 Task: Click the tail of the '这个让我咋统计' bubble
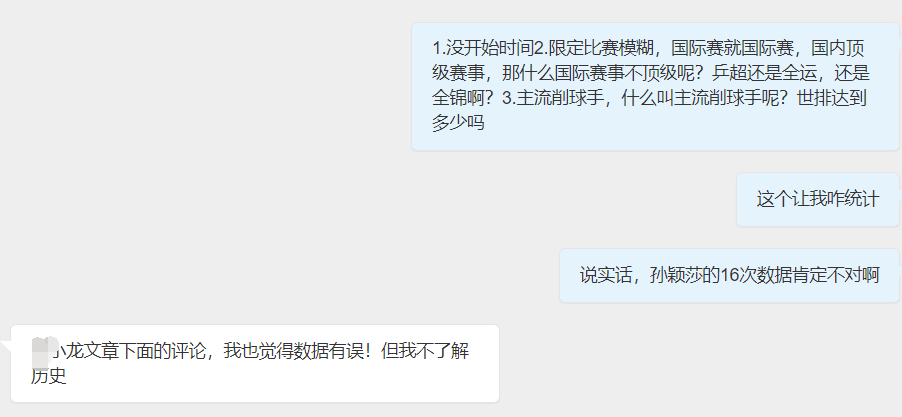[900, 194]
